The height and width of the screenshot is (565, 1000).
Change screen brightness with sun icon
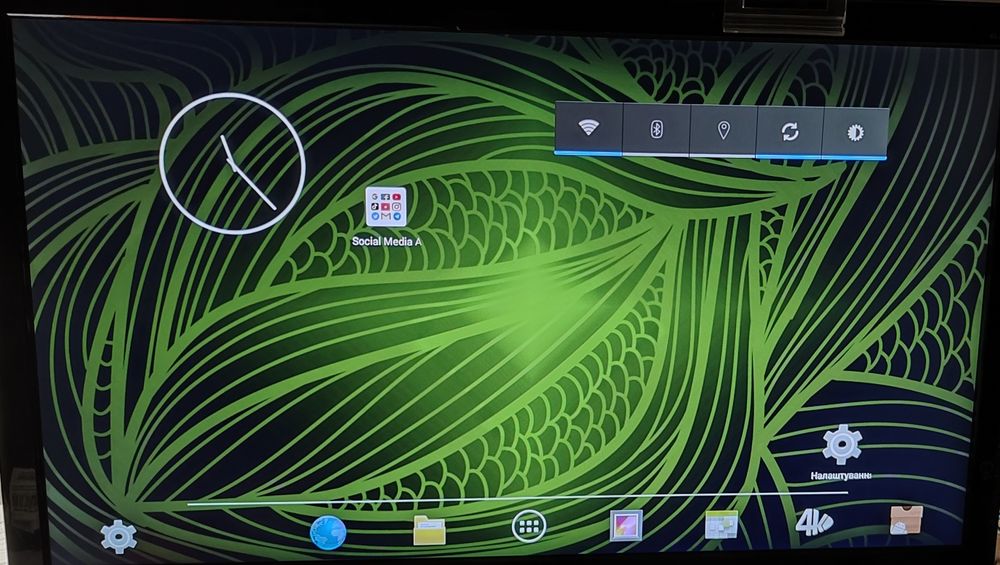tap(855, 133)
